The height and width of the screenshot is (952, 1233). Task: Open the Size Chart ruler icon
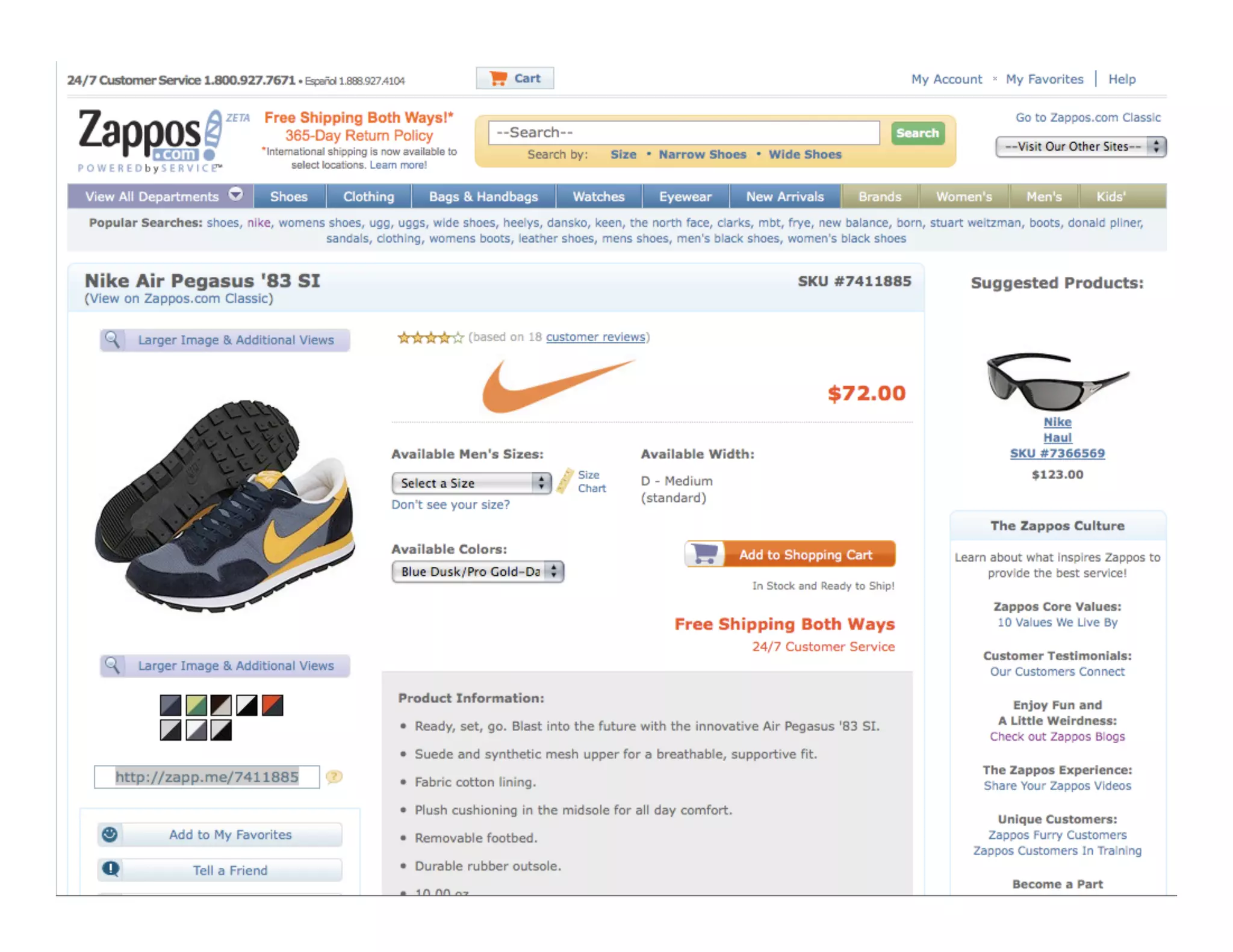(565, 481)
